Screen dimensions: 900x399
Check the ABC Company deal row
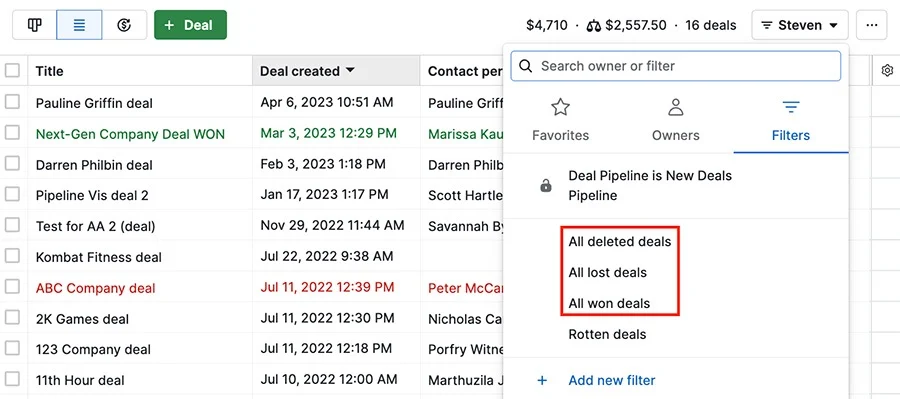point(12,287)
